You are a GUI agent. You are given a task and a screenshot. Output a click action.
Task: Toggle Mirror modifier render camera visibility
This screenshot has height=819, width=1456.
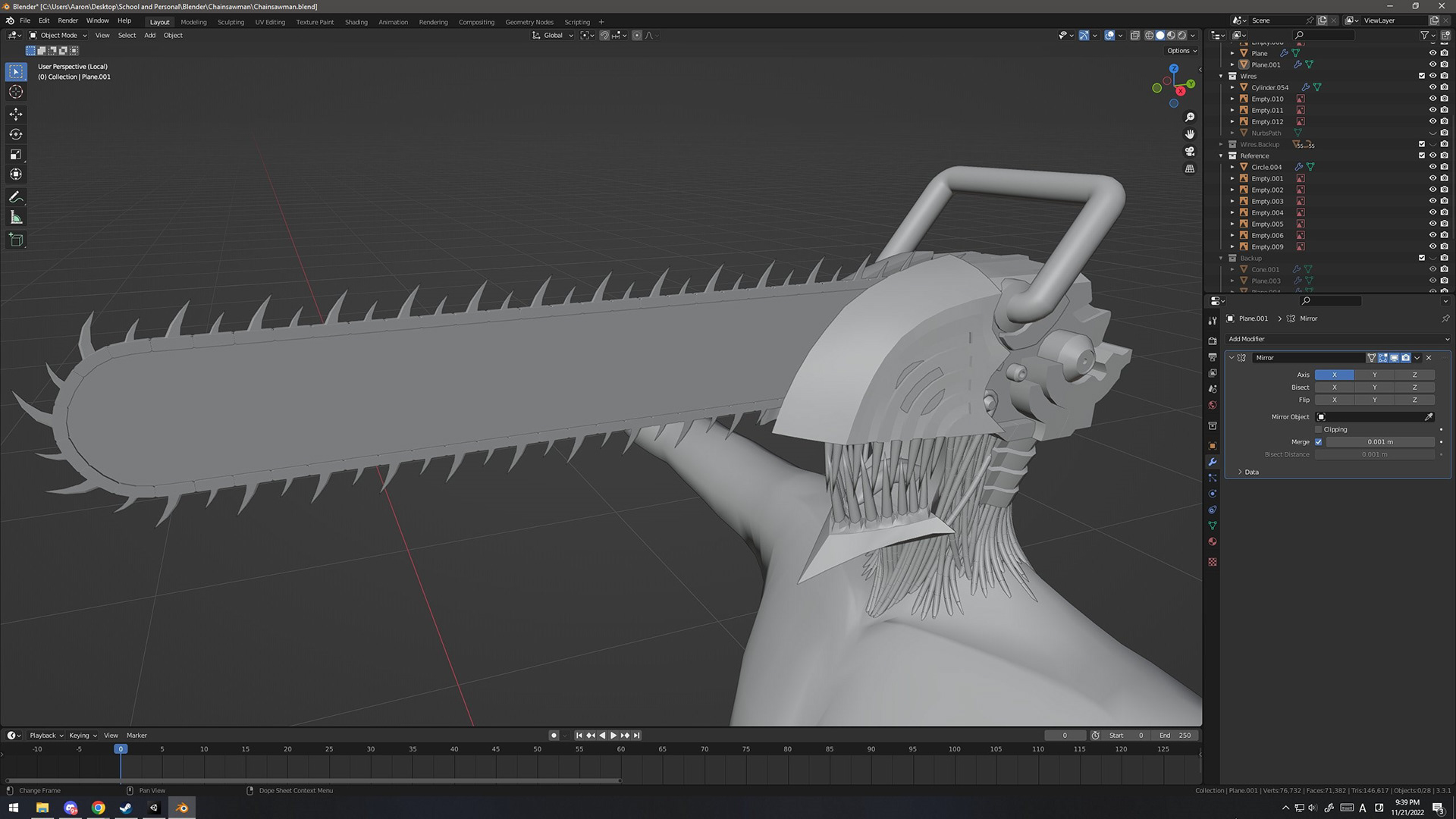(1406, 358)
